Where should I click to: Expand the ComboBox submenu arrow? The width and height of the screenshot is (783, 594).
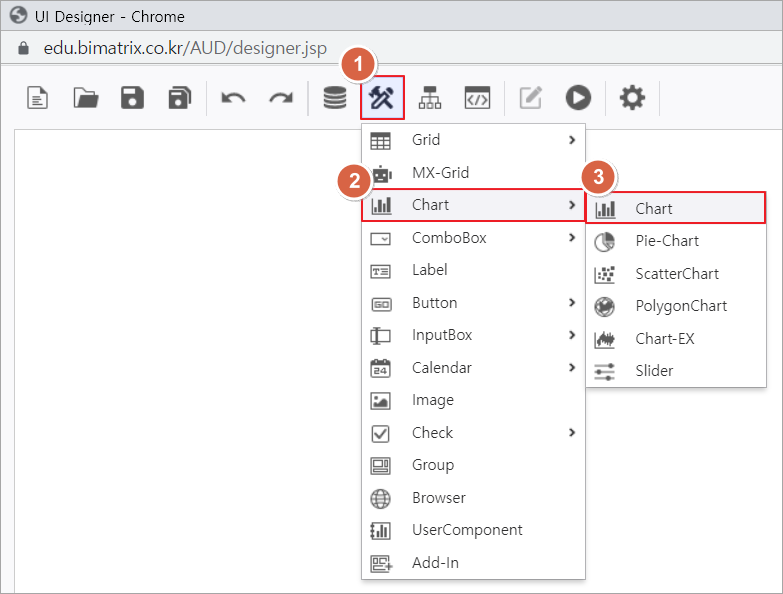(572, 238)
